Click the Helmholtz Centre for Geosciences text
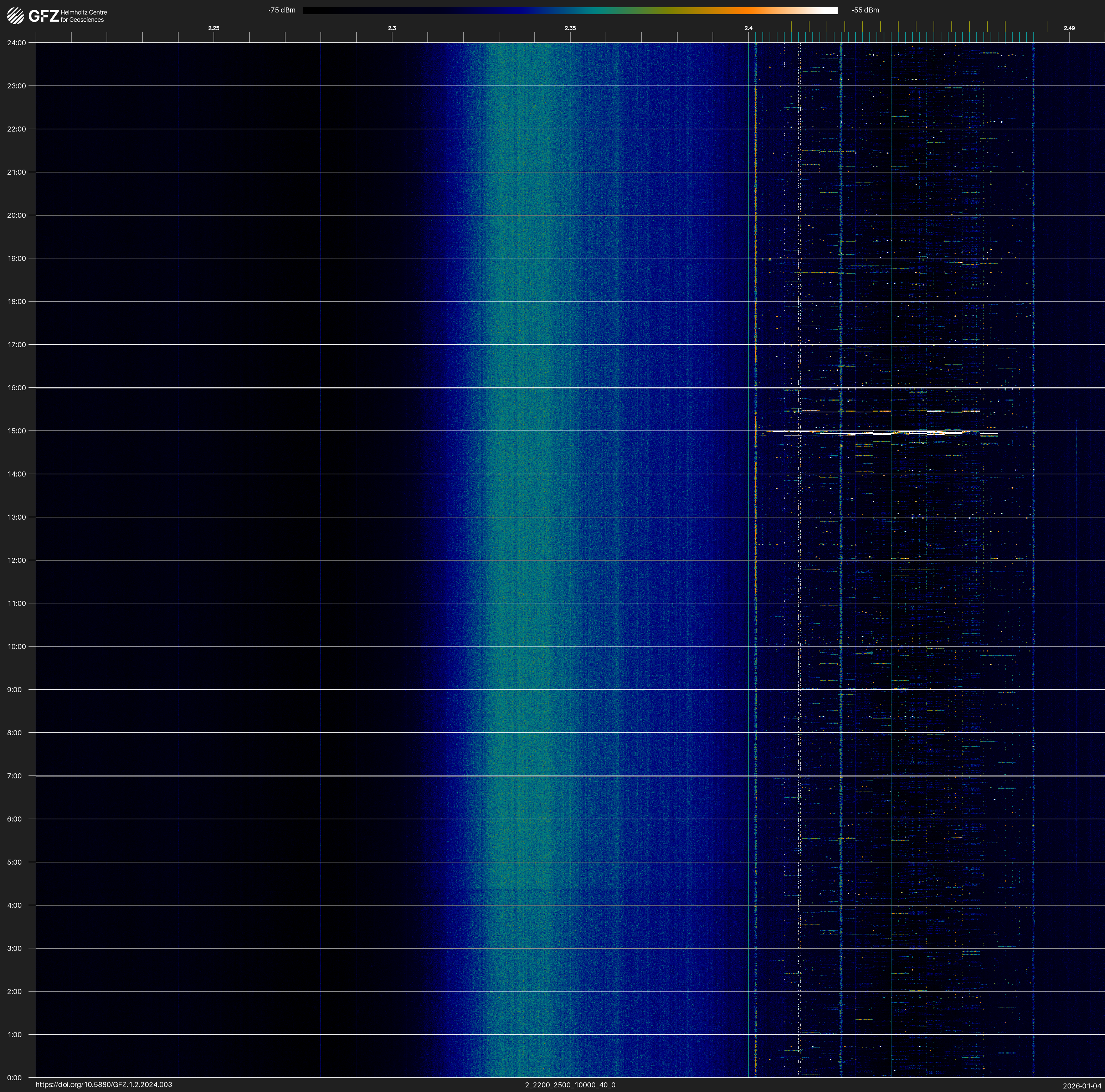 coord(83,16)
